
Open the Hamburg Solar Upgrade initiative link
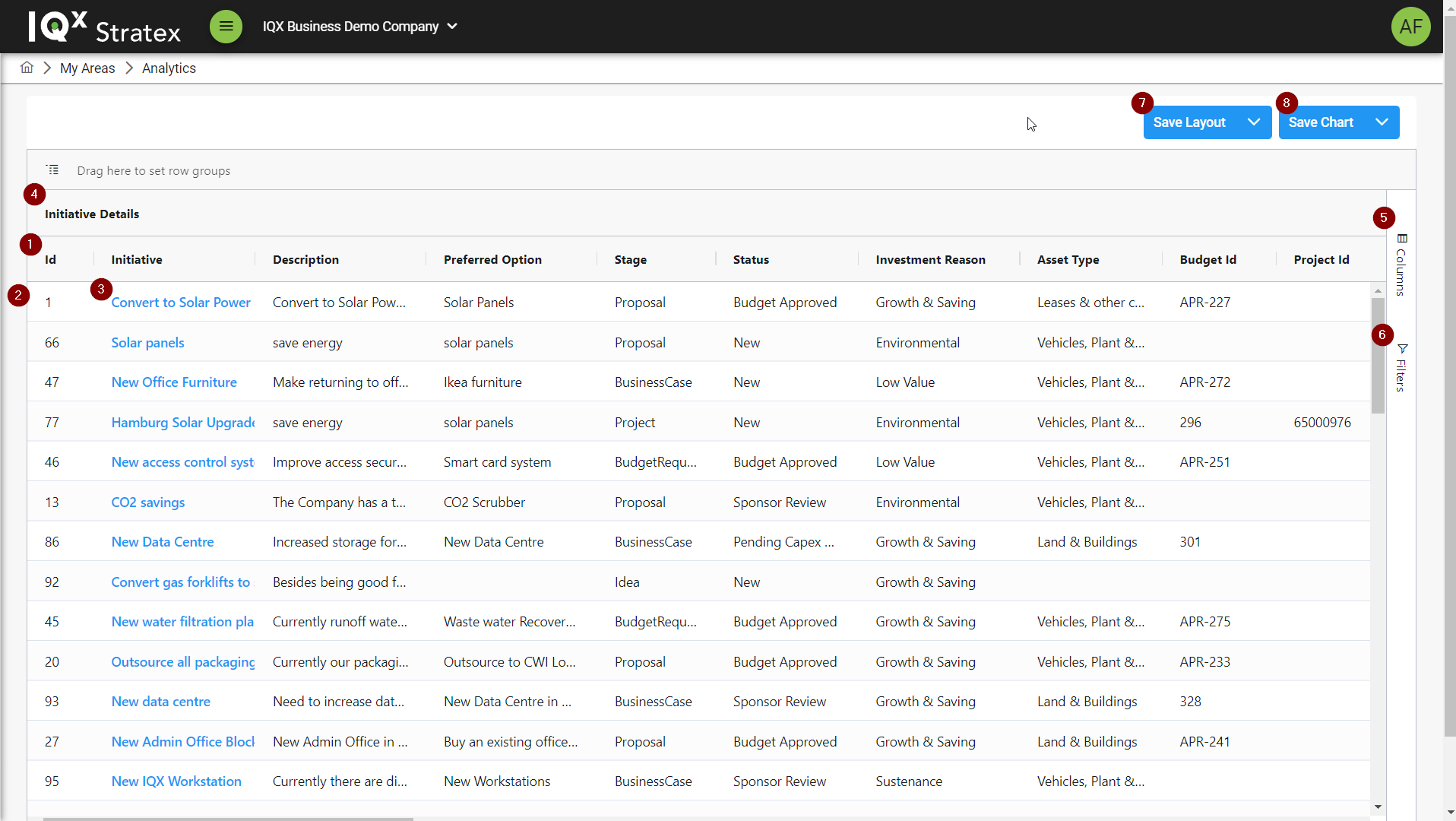click(182, 423)
